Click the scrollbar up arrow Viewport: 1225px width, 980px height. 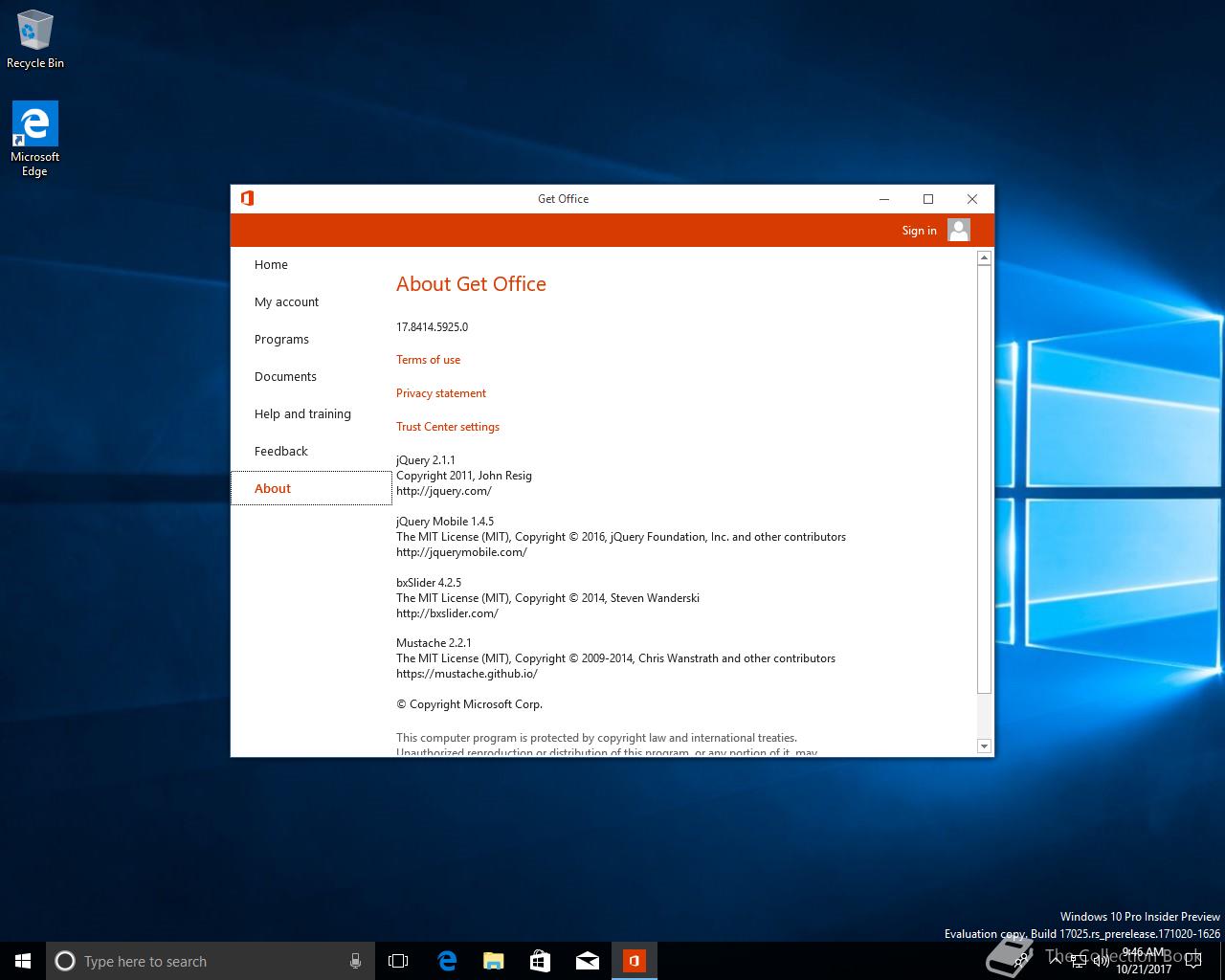[984, 258]
